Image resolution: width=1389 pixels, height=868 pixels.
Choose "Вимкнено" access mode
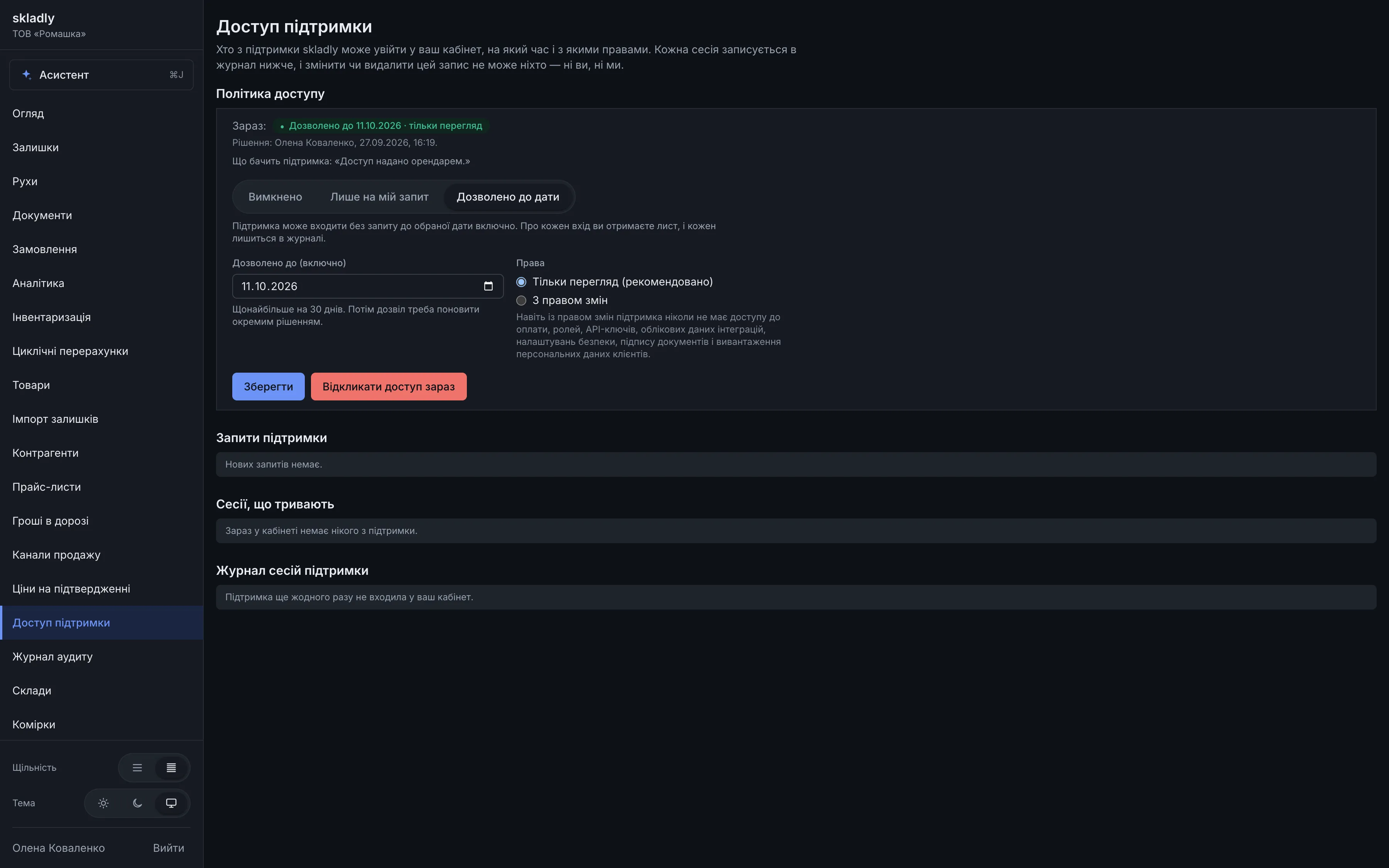pyautogui.click(x=275, y=197)
